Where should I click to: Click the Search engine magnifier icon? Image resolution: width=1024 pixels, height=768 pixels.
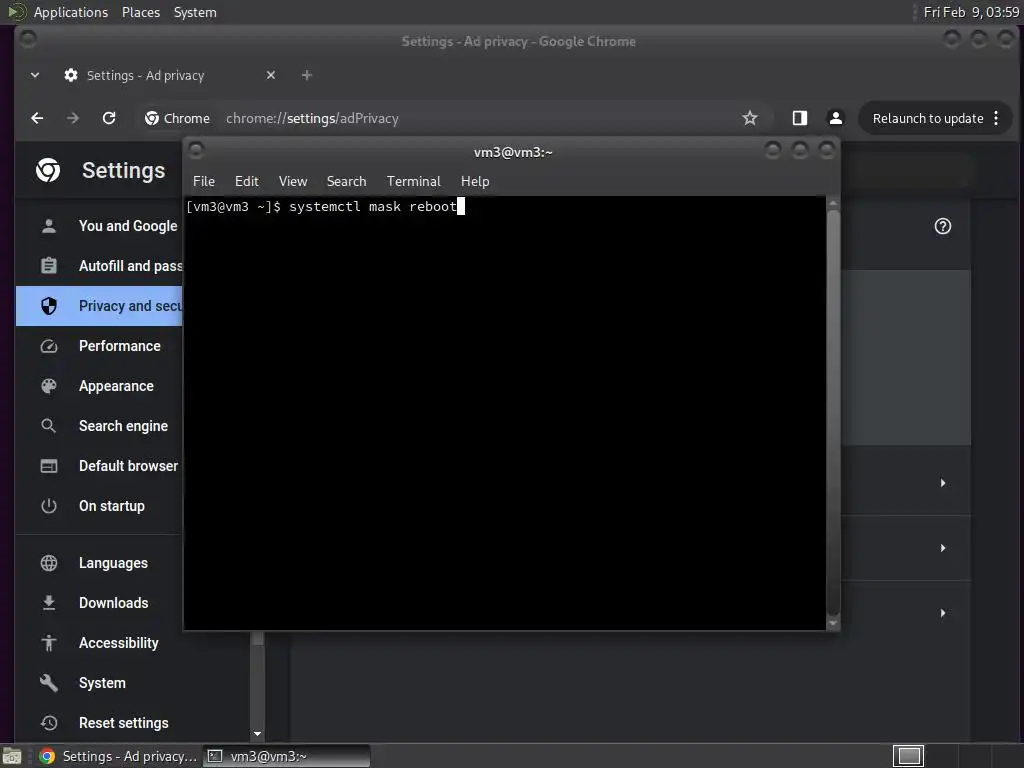(49, 426)
